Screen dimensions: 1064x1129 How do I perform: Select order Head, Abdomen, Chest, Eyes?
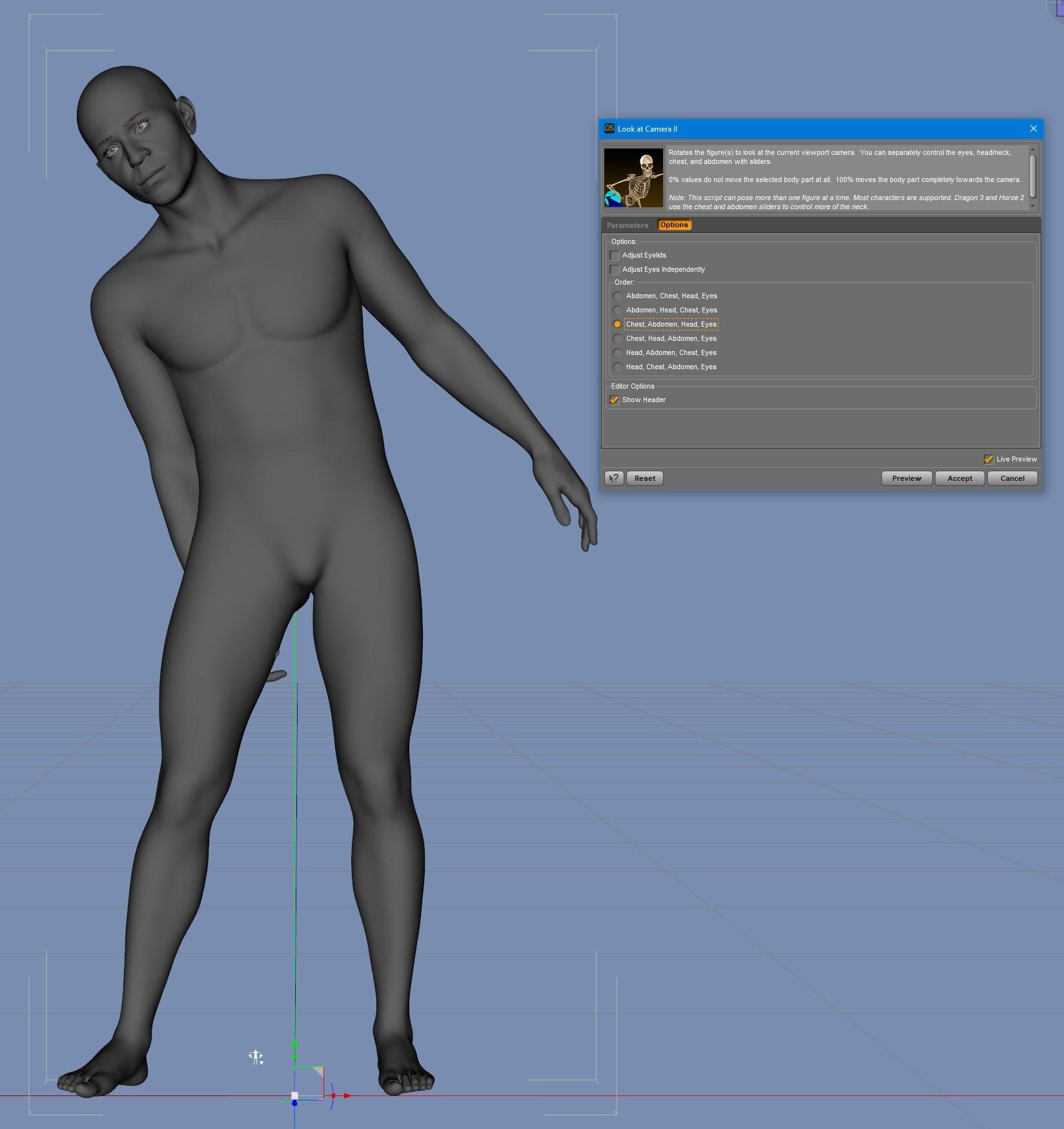coord(618,353)
